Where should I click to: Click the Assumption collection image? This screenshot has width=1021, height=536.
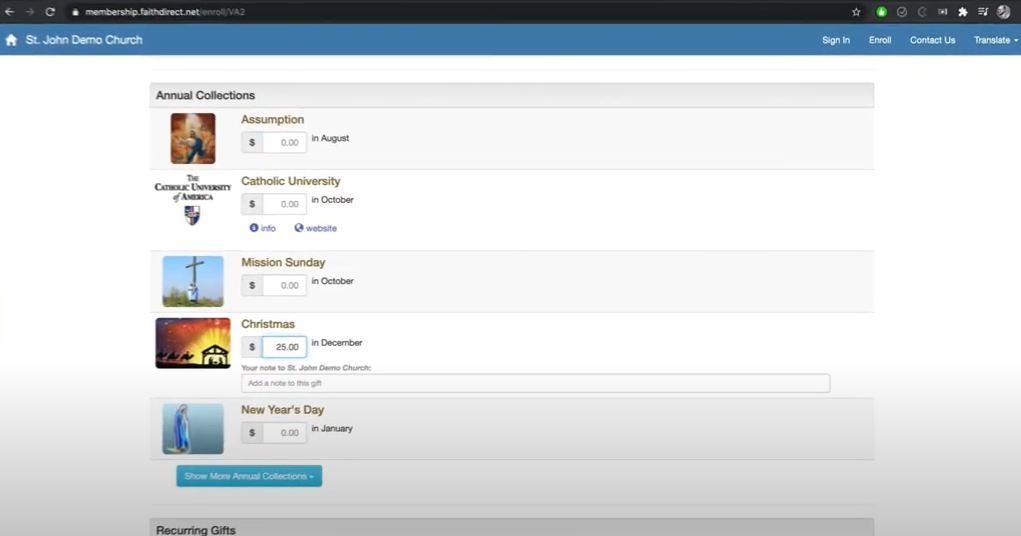pos(193,138)
